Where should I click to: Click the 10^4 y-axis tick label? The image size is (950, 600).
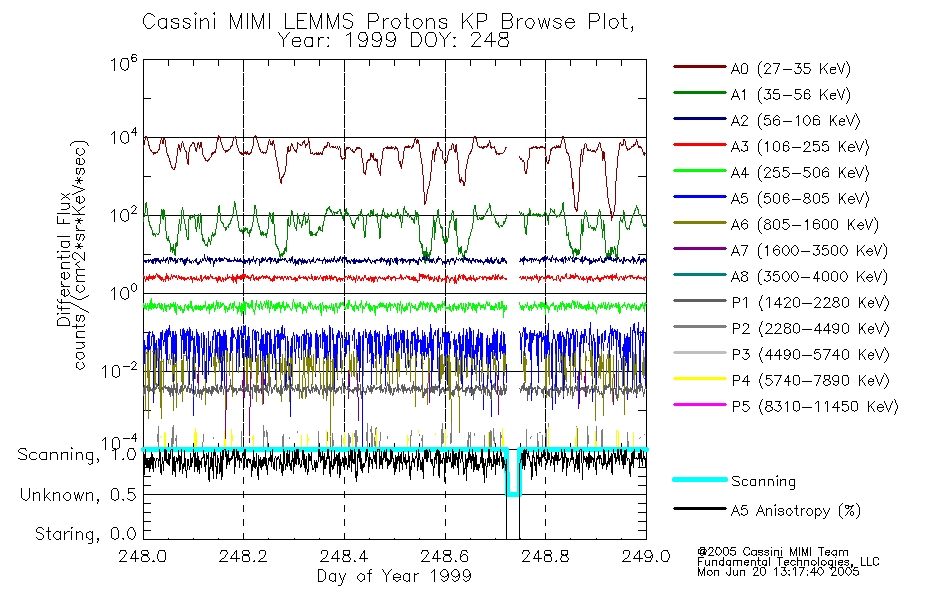[x=123, y=137]
